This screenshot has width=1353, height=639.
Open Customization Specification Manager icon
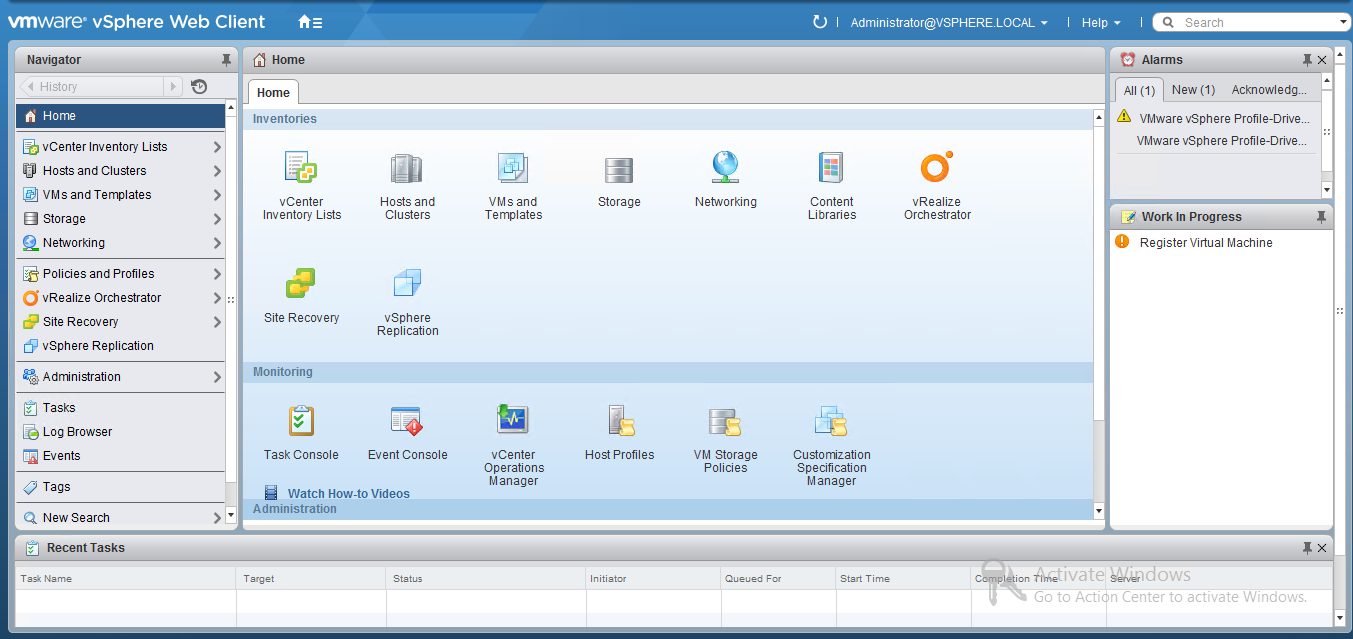click(831, 421)
